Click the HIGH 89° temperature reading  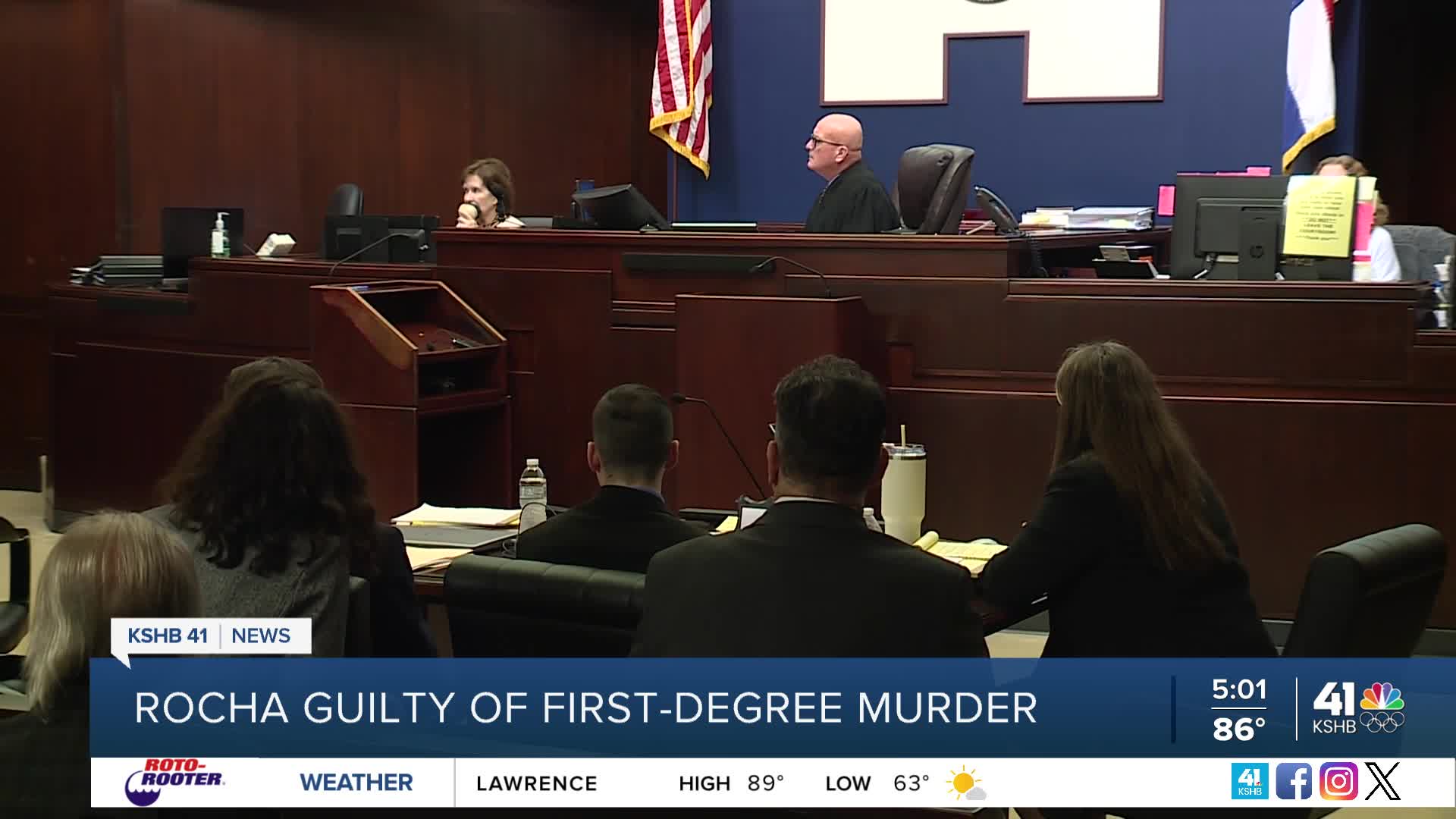pos(732,783)
